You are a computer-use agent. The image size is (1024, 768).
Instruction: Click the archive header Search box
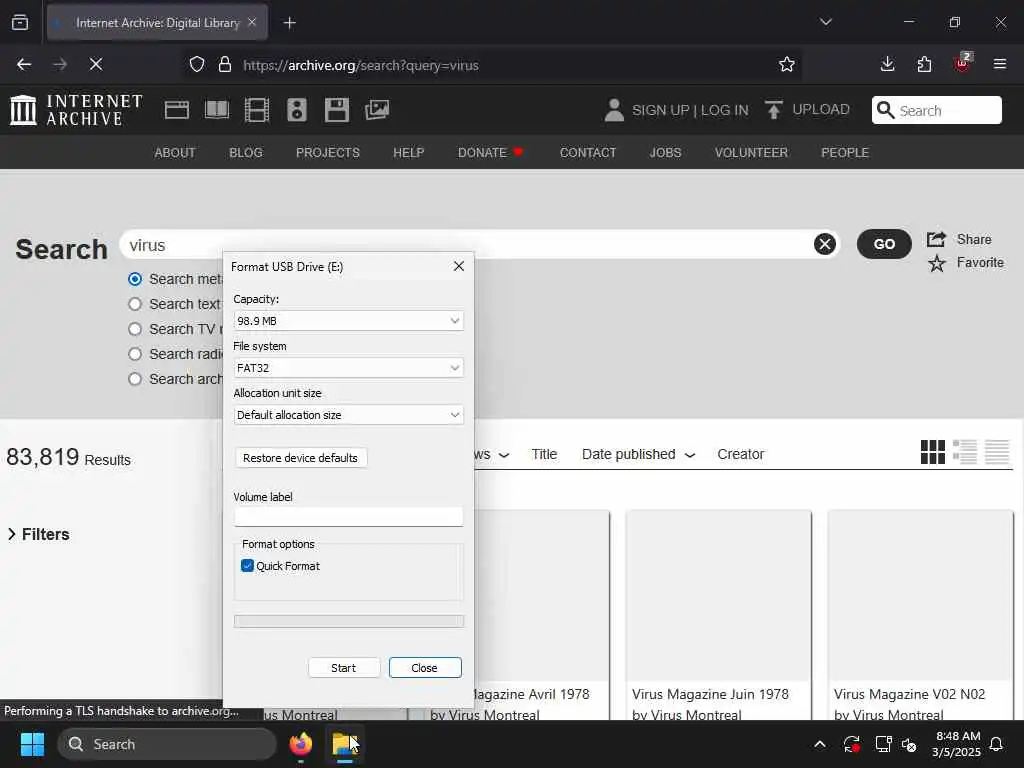(x=936, y=110)
